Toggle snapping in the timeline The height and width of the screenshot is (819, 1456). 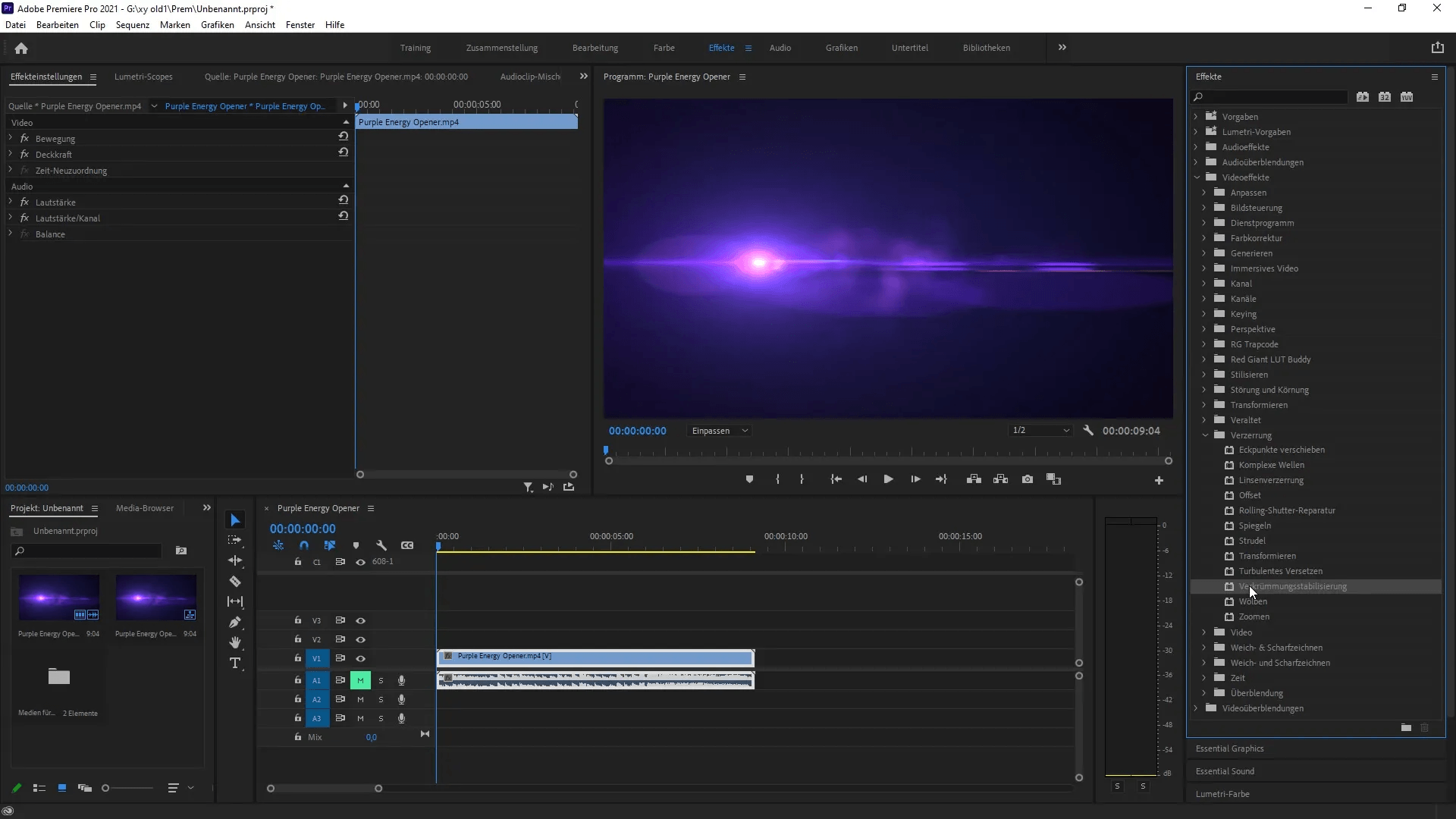(304, 545)
